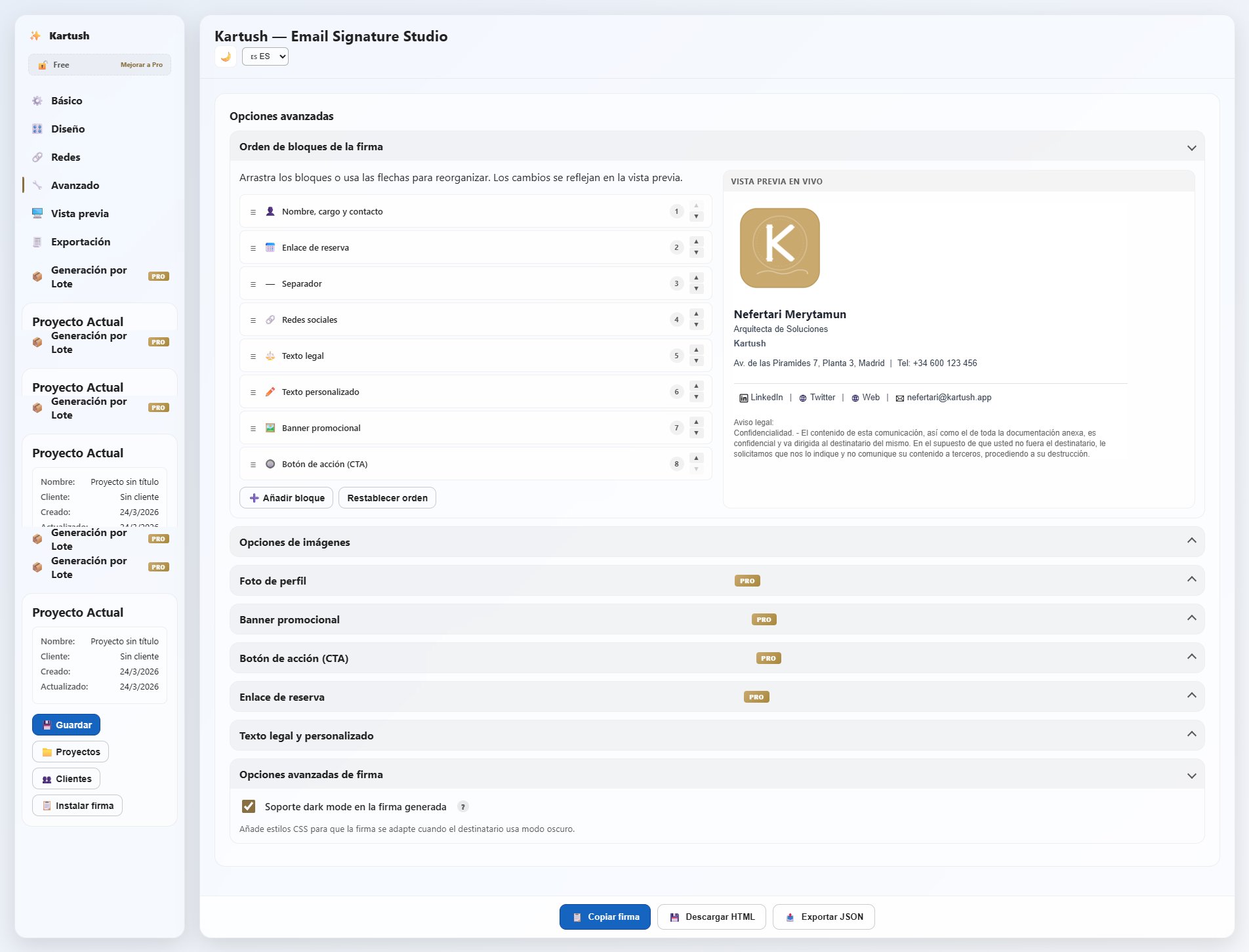The image size is (1249, 952).
Task: Click drag handle for Enlace de reserva block
Action: (253, 248)
